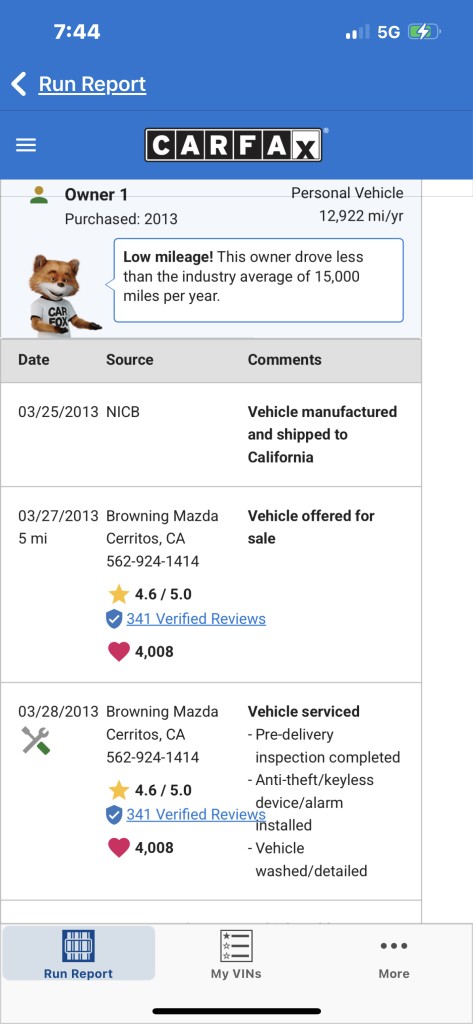Screen dimensions: 473x1024
Task: Tap the heart icon in 03/28/2013 entry
Action: 118,847
